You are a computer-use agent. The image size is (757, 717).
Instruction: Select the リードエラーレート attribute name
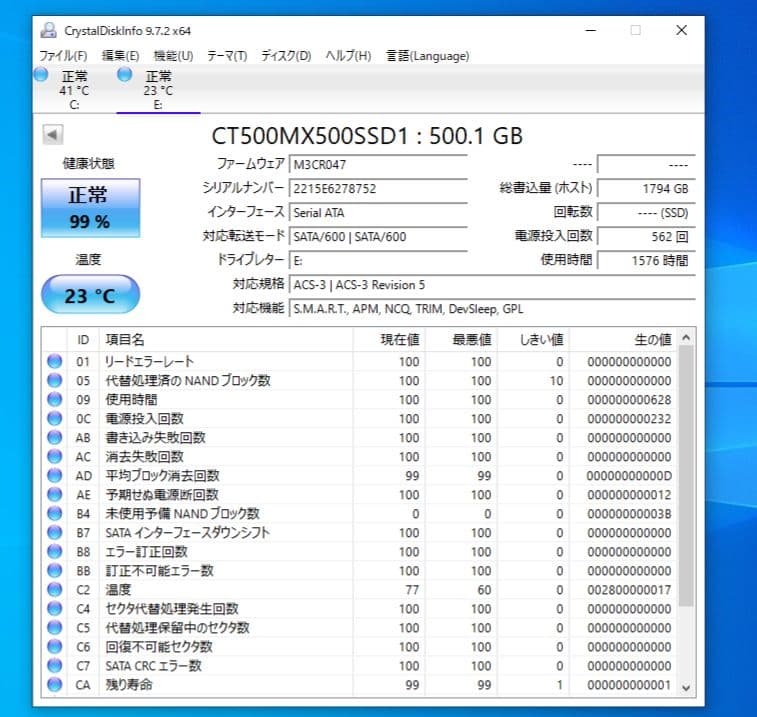click(x=150, y=362)
